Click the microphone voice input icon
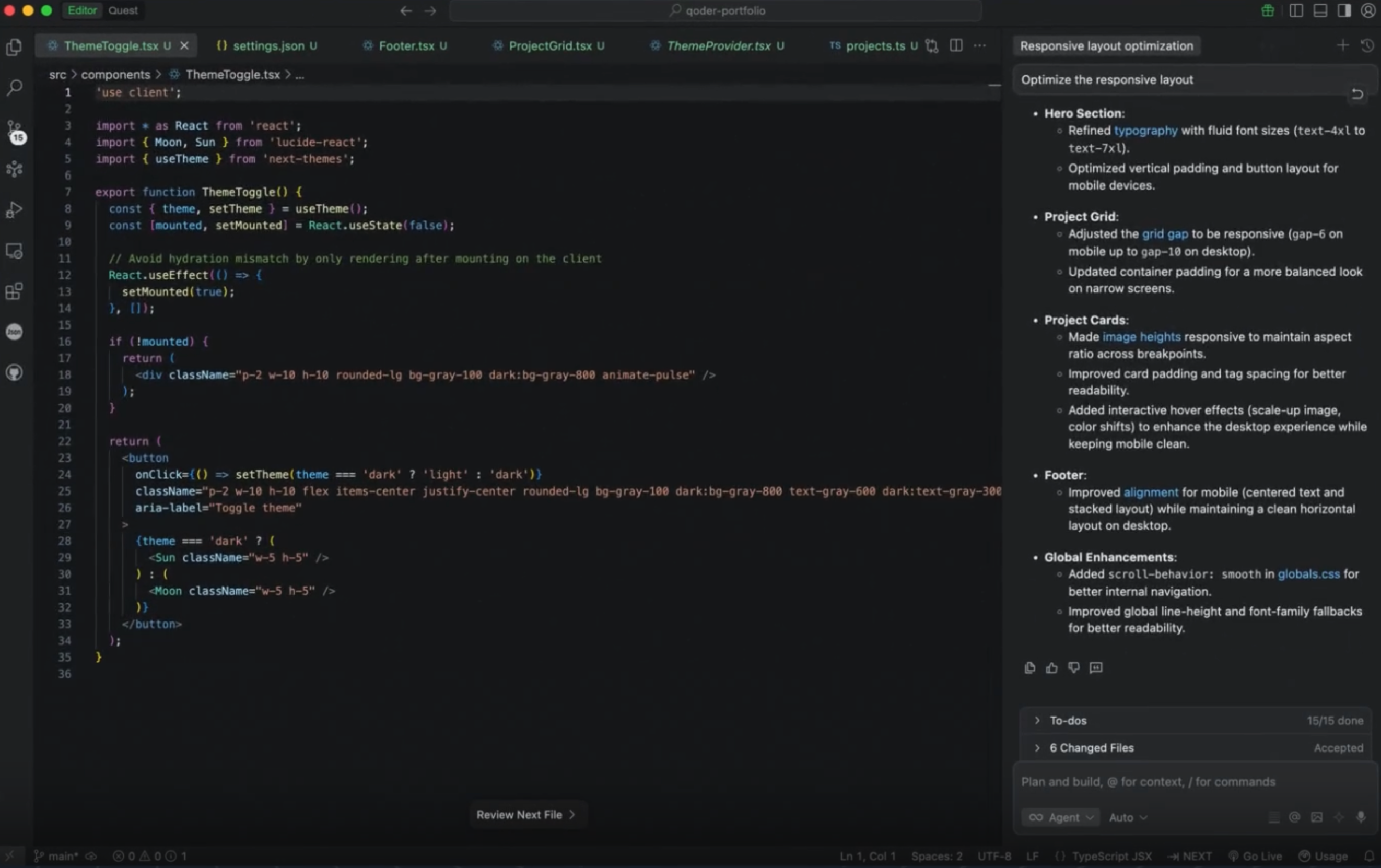Screen dimensions: 1381x868 1360,817
